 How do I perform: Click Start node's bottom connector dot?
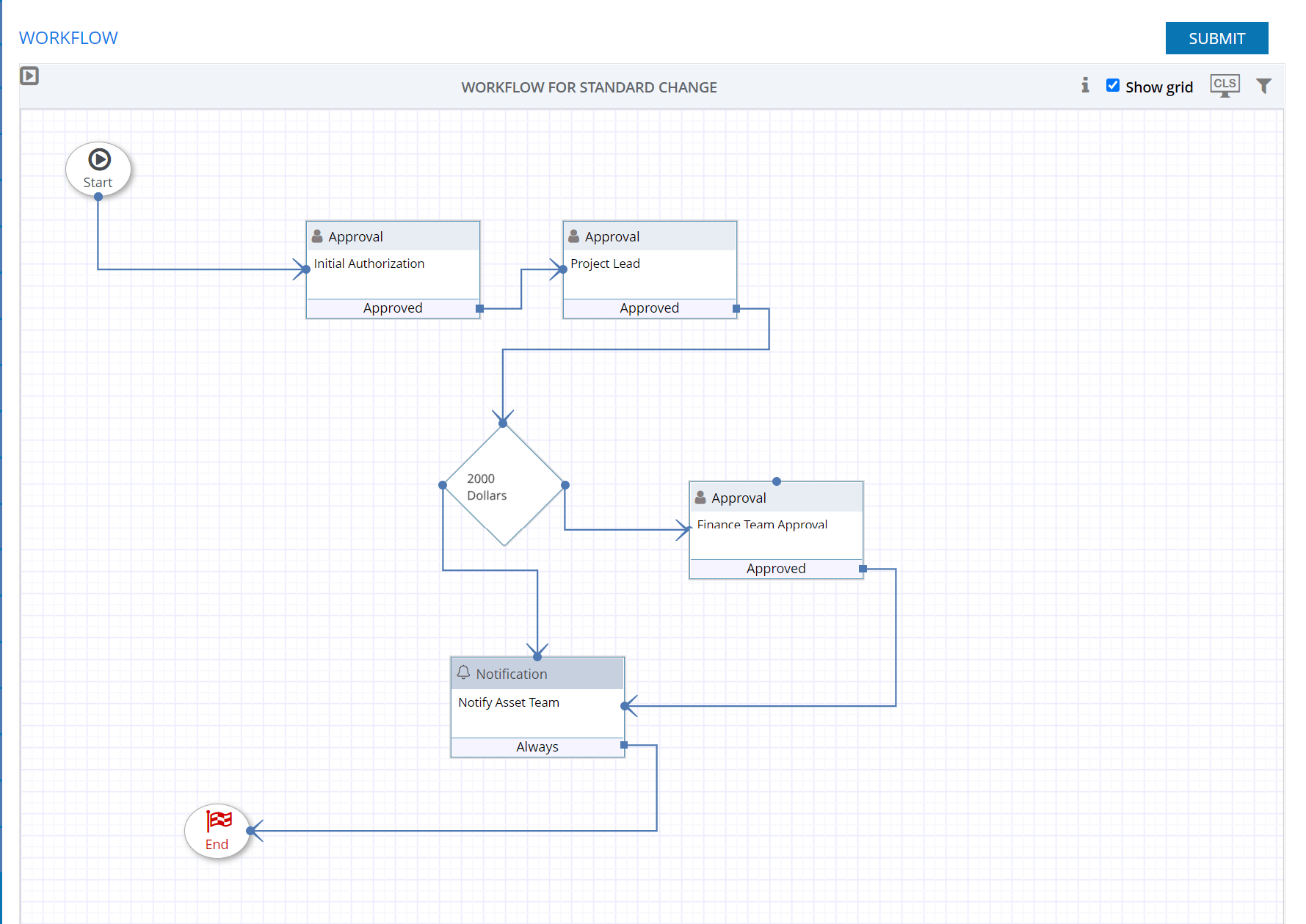coord(98,197)
